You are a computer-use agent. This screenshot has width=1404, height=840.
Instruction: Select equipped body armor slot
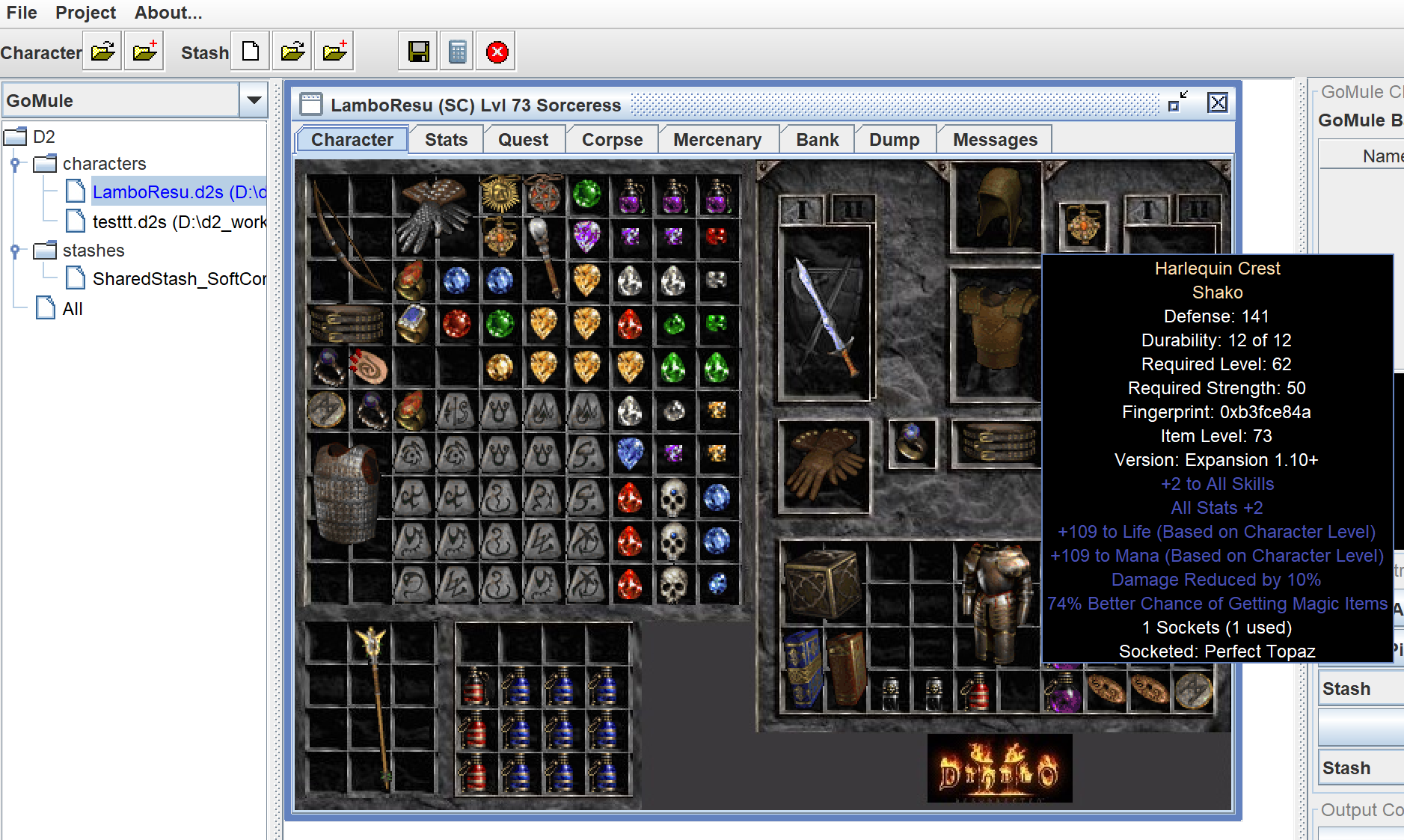(996, 335)
